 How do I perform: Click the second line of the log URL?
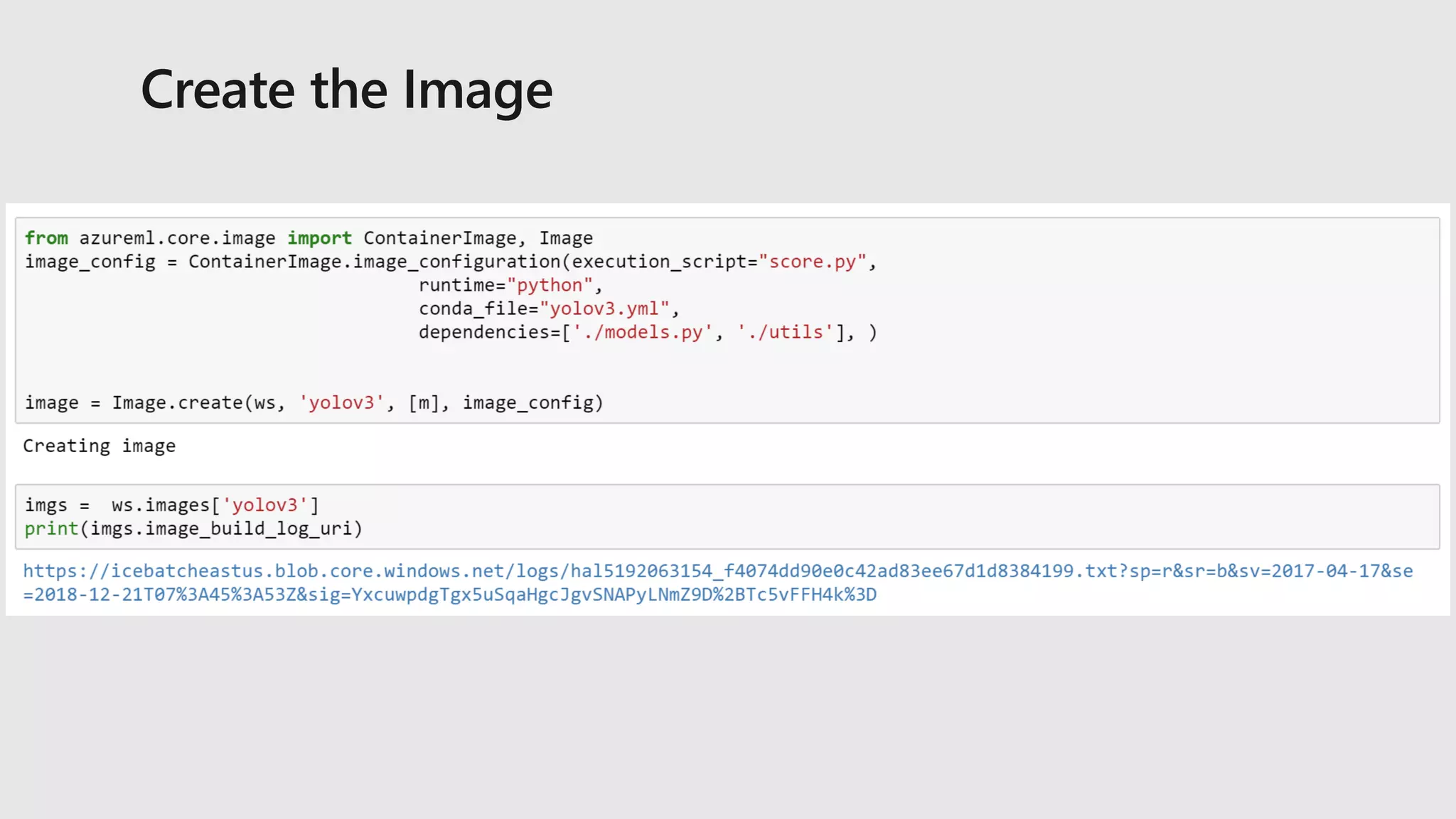[449, 594]
